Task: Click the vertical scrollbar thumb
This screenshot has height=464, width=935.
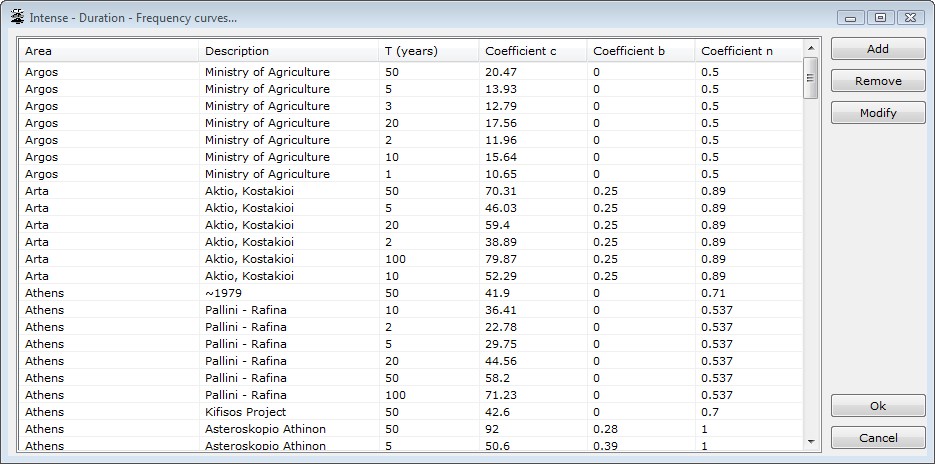Action: point(811,78)
